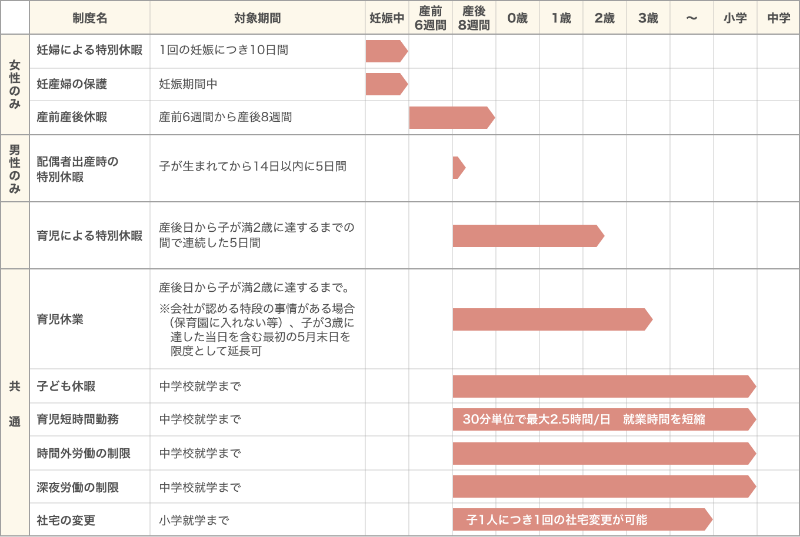800x537 pixels.
Task: Select 子ども休暇 row name
Action: click(66, 386)
